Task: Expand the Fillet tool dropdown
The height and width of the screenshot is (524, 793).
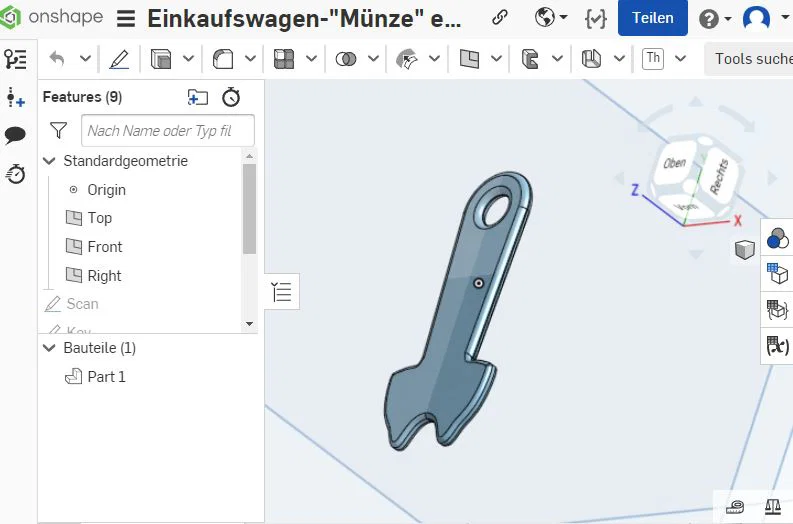Action: point(250,59)
